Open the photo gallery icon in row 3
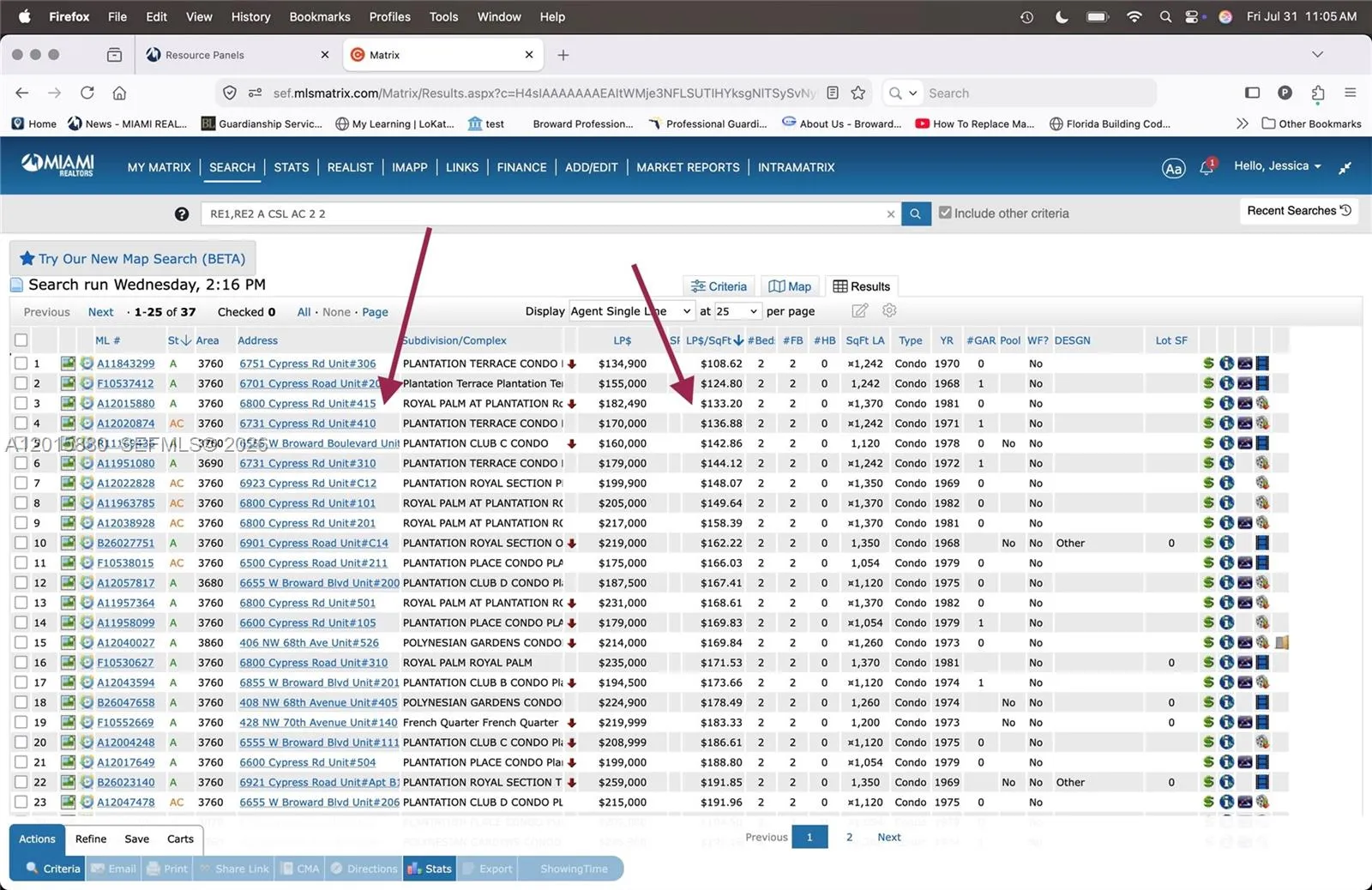The image size is (1372, 890). click(x=1244, y=403)
